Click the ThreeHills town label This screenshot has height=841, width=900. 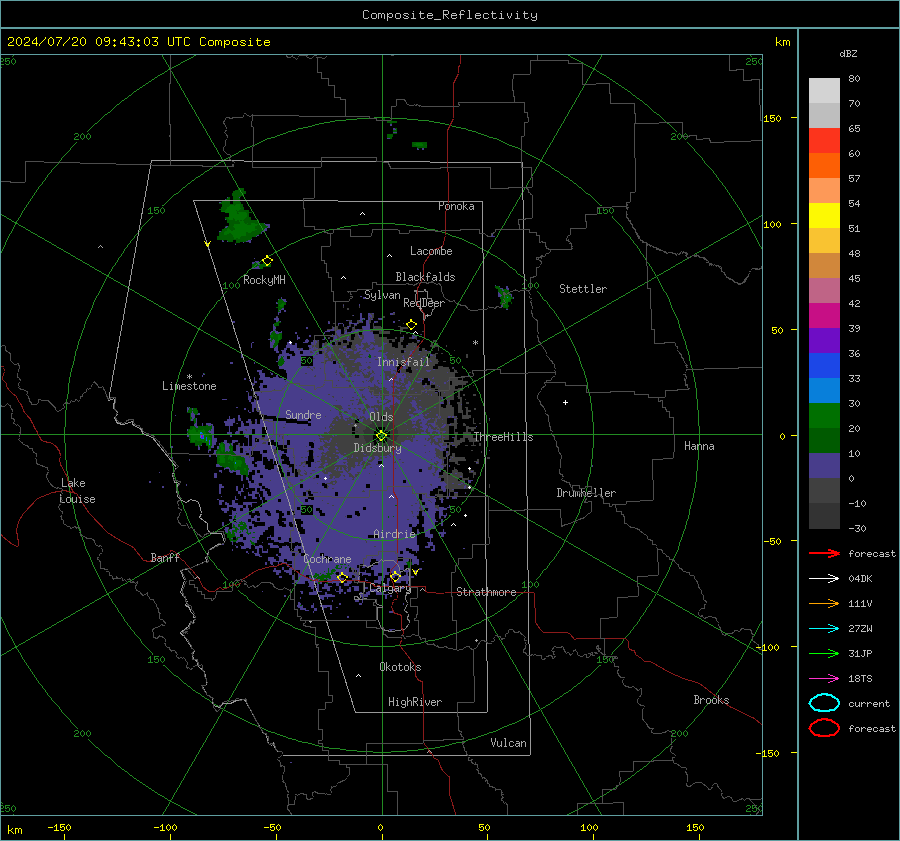(x=503, y=437)
